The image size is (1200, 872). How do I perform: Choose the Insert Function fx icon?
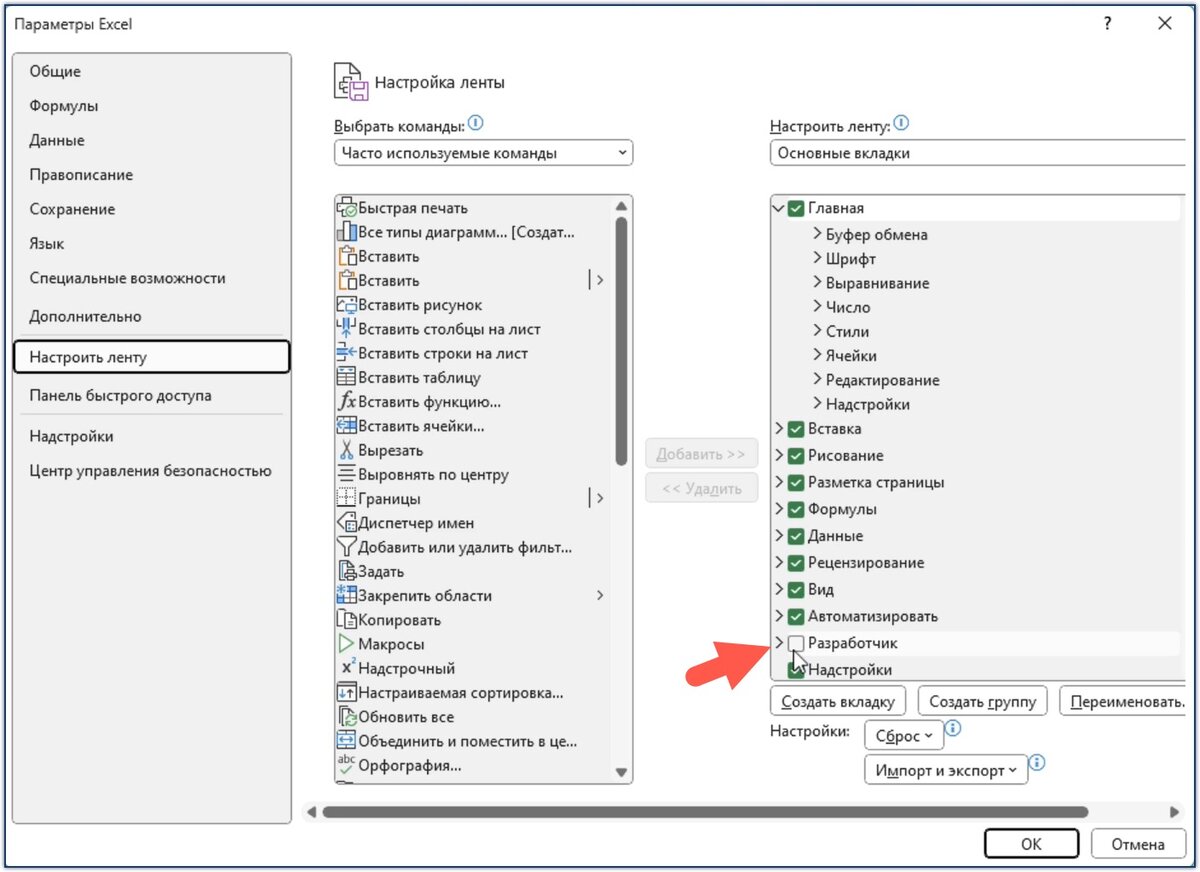[347, 402]
